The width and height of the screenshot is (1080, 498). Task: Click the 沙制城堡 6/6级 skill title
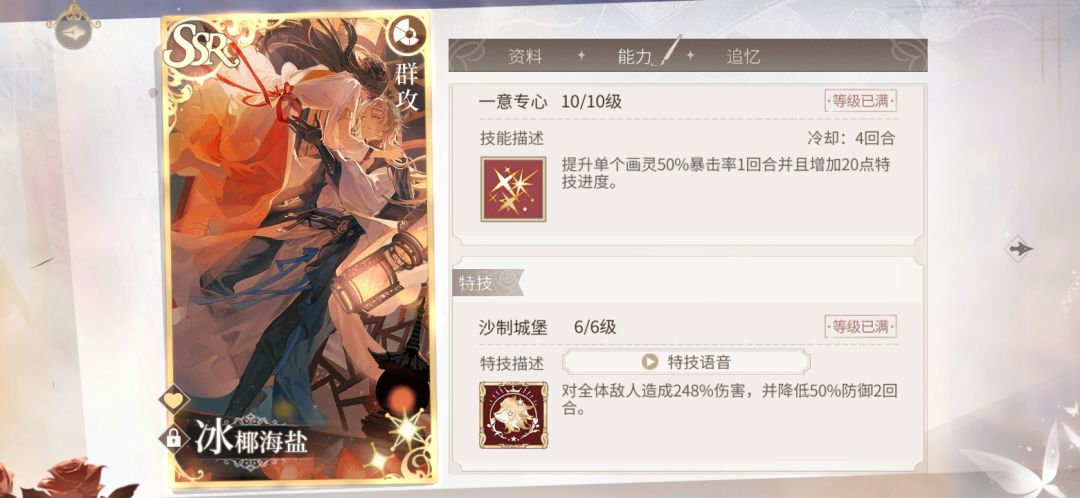(x=548, y=328)
